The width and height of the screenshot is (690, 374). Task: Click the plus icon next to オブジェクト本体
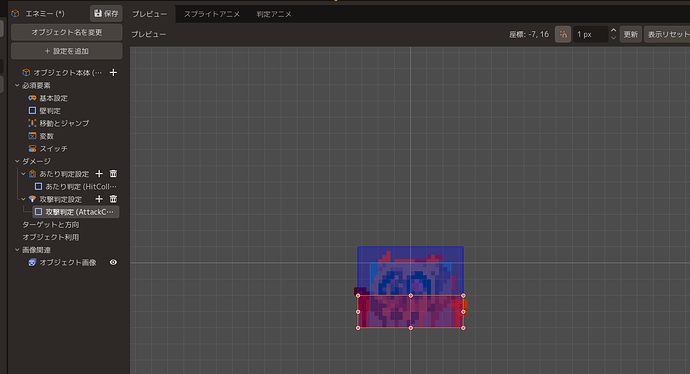[x=113, y=72]
